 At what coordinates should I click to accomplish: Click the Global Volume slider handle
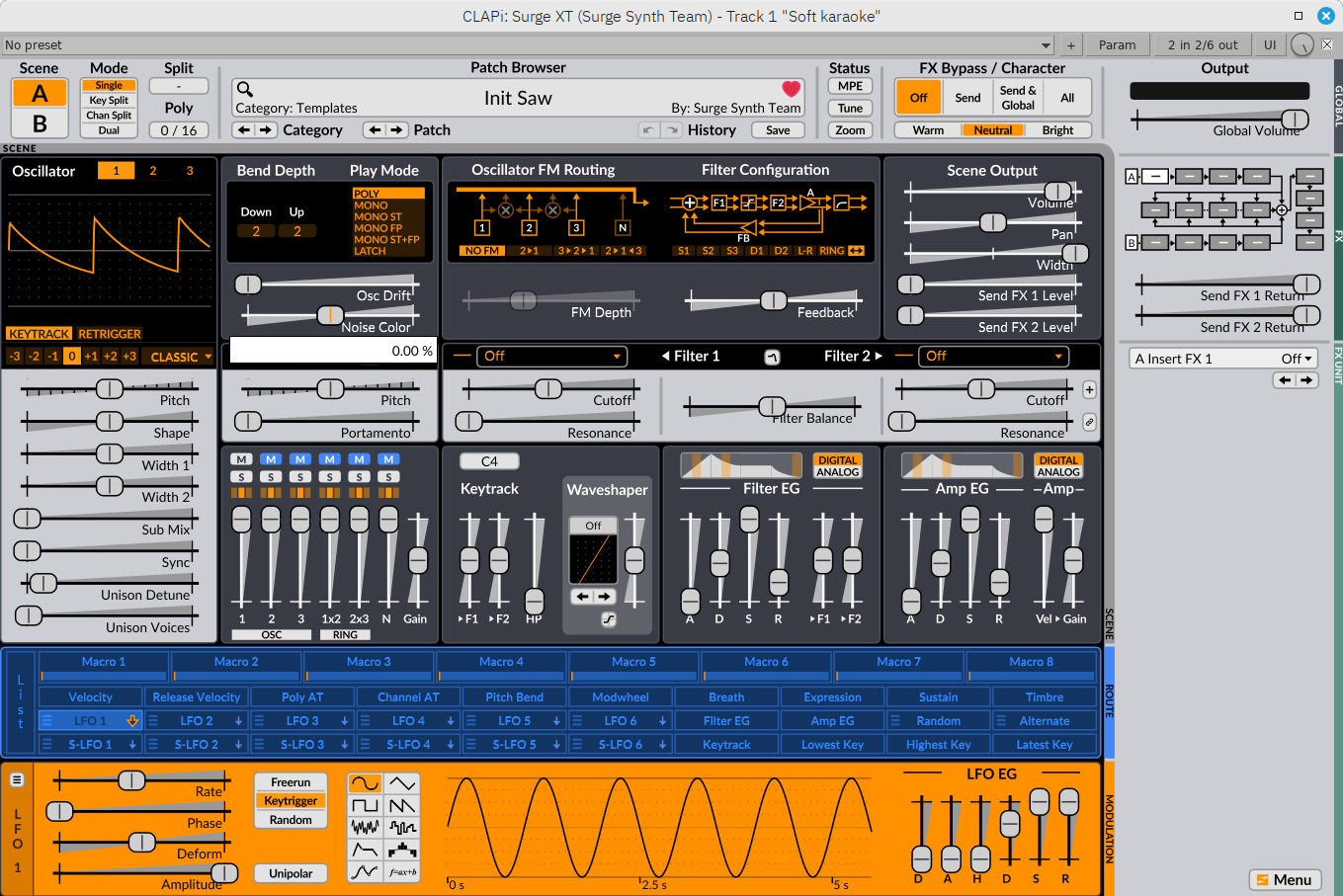pos(1295,120)
